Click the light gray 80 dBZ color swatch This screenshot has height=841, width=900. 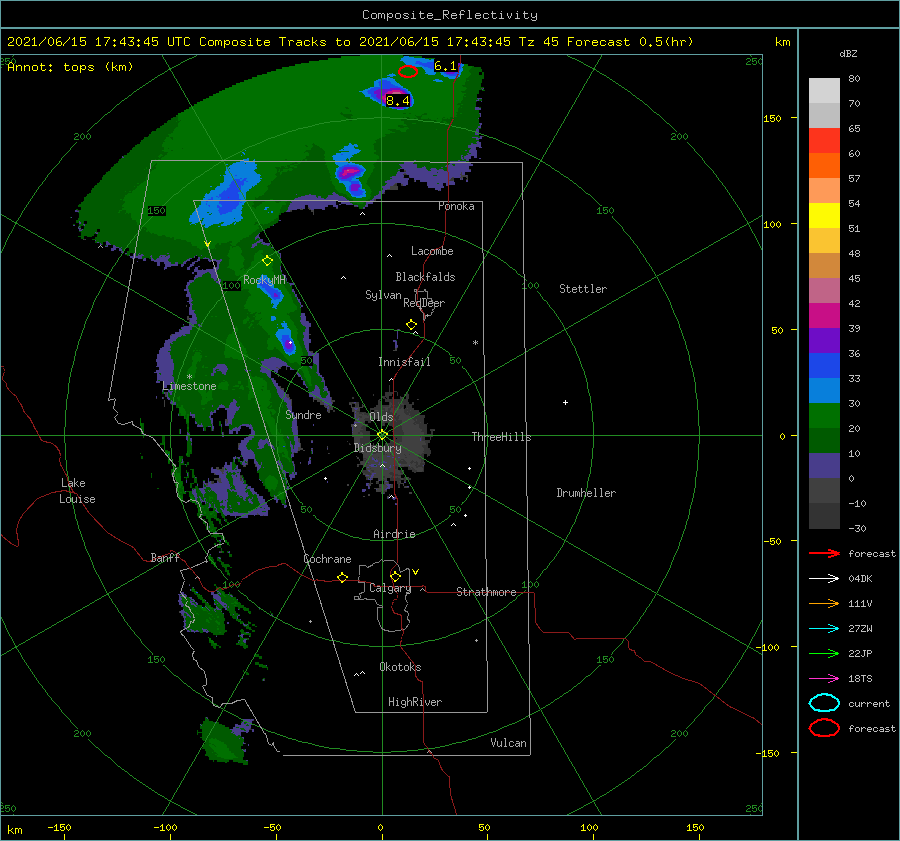824,91
